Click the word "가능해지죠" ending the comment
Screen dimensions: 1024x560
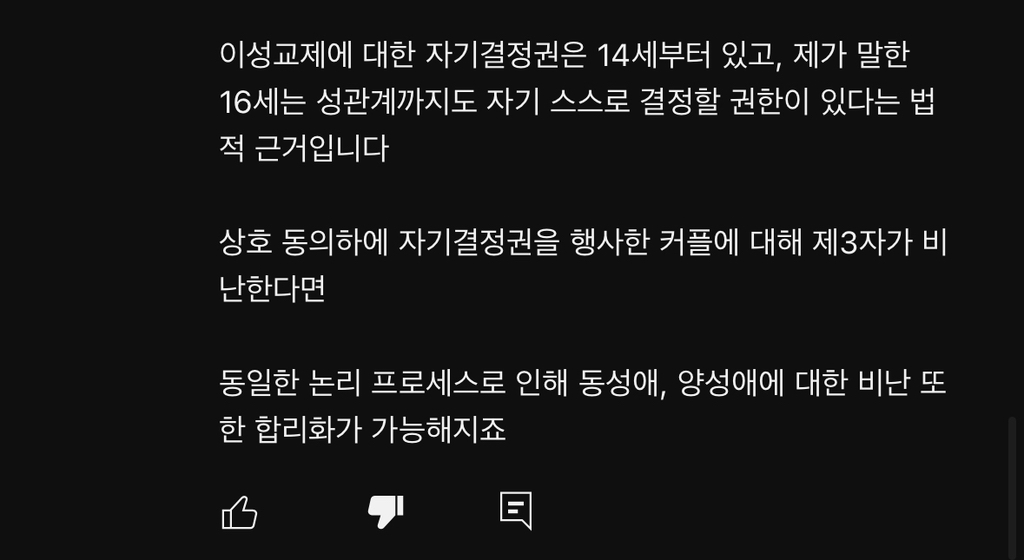tap(439, 430)
